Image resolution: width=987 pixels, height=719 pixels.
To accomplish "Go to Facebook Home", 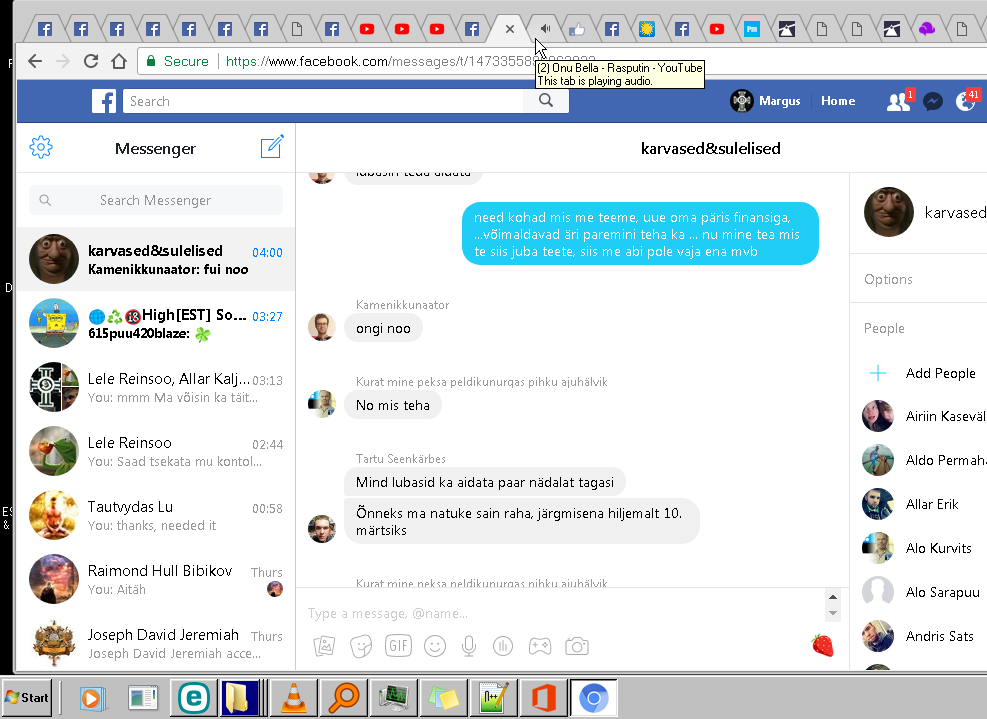I will (x=838, y=101).
